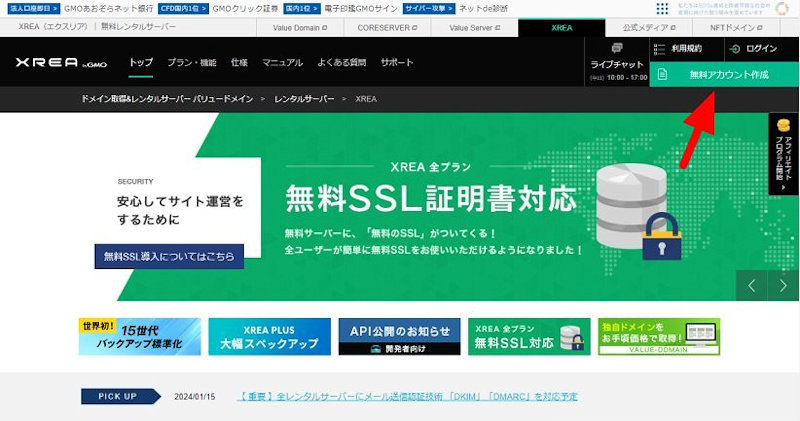
Task: Click the 無料アカウント作成 button
Action: pyautogui.click(x=724, y=75)
